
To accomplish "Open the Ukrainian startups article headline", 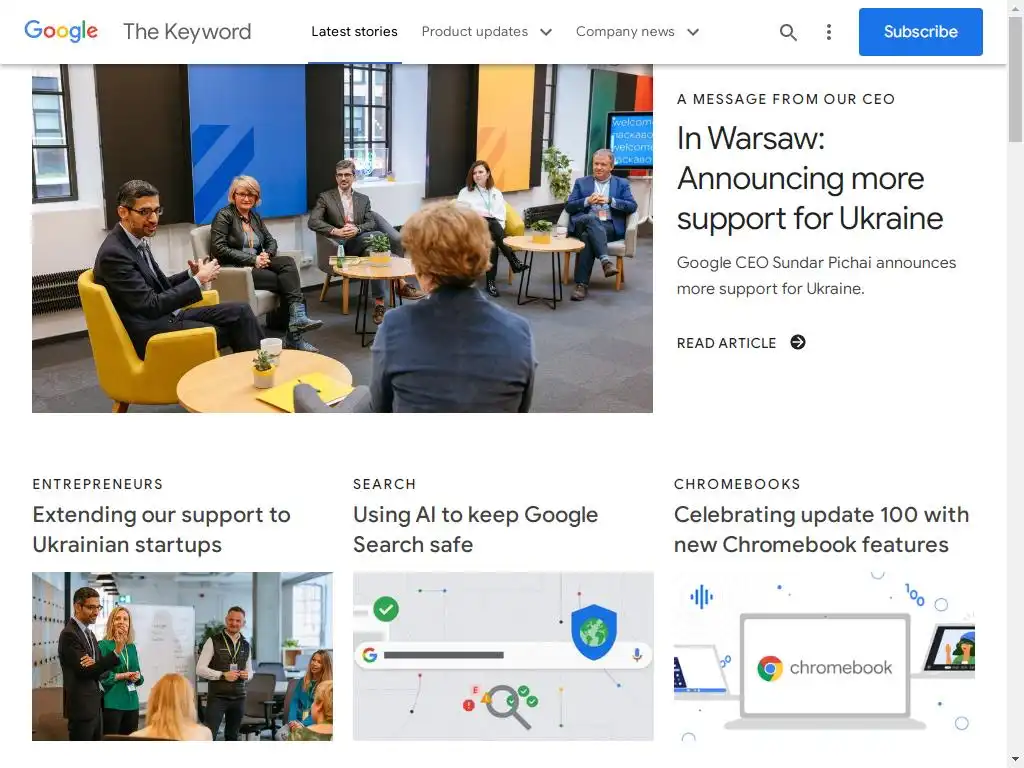I will [x=161, y=530].
